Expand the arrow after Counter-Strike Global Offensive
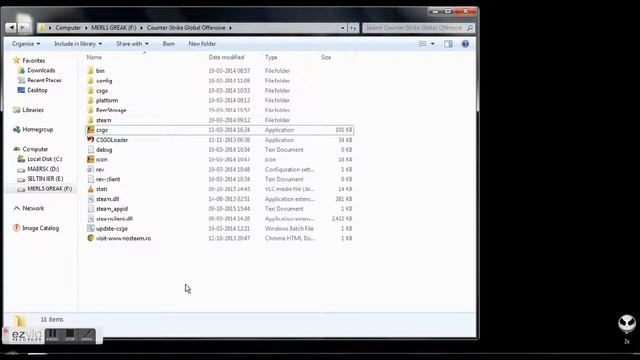 tap(230, 28)
